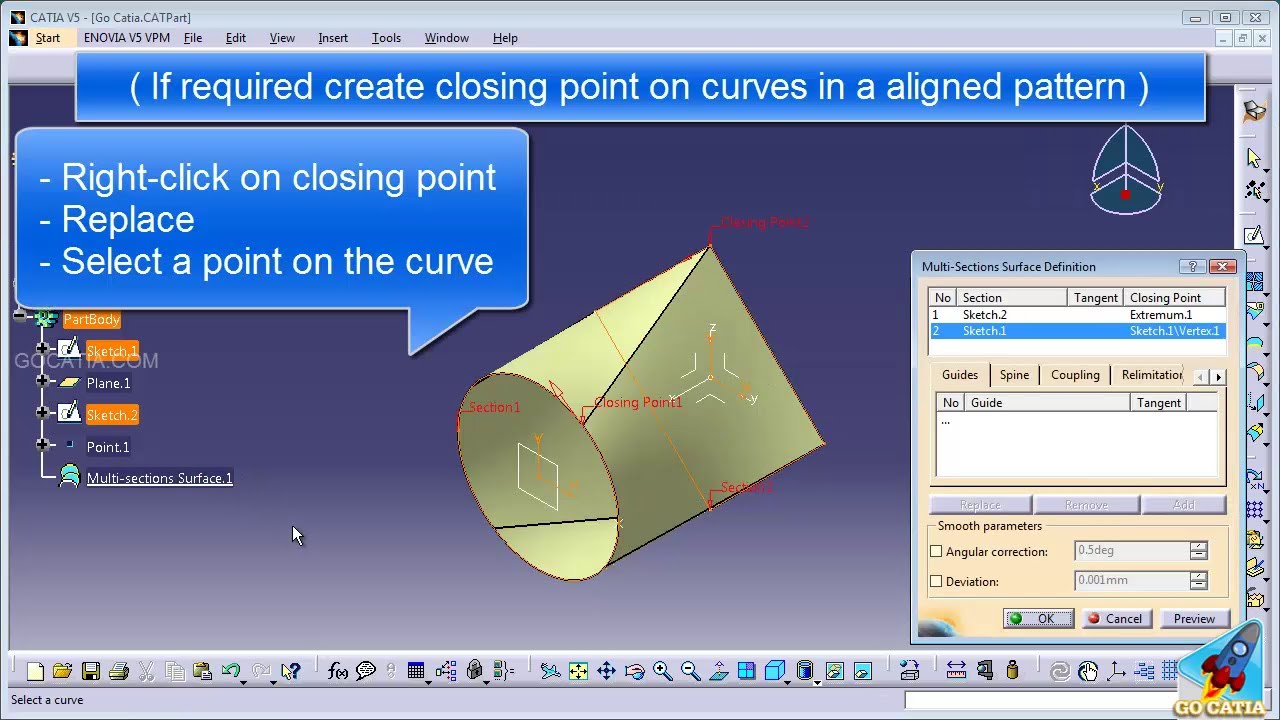Click the Sketcher icon in right toolbar

coord(1254,236)
